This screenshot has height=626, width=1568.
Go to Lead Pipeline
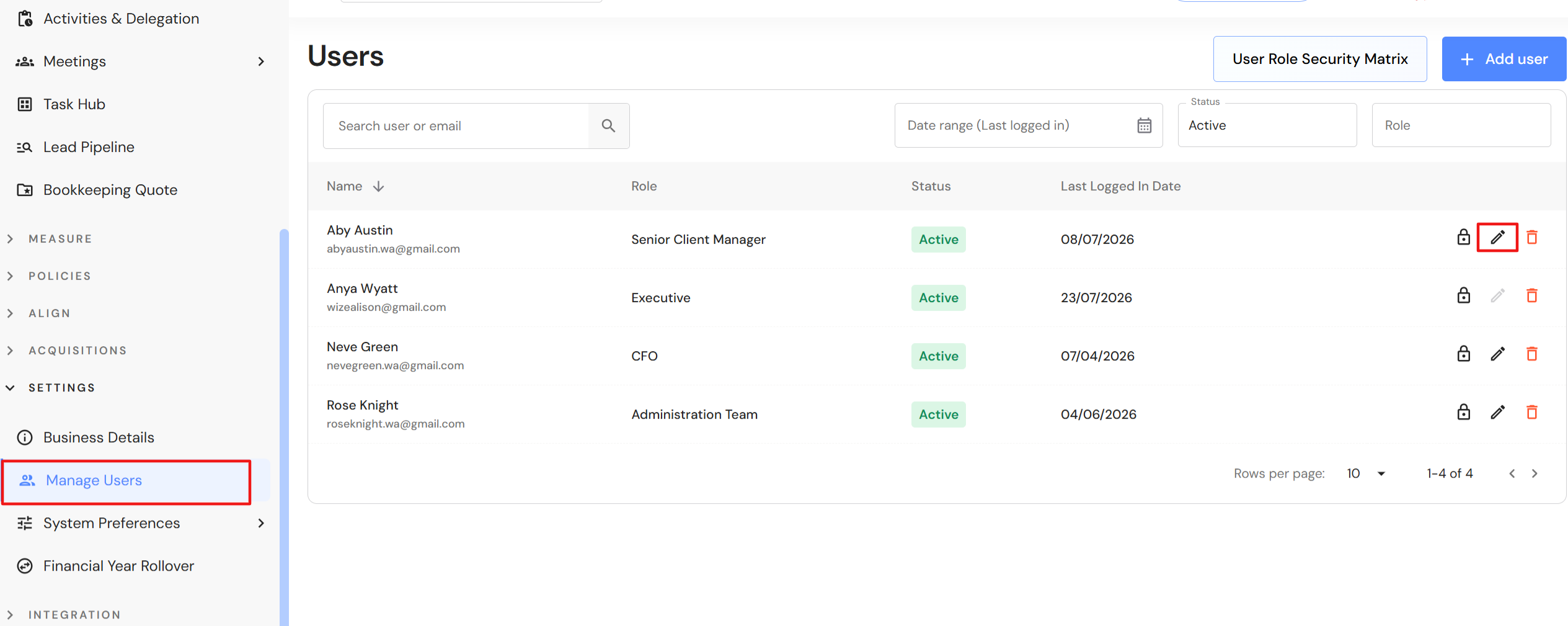(89, 148)
